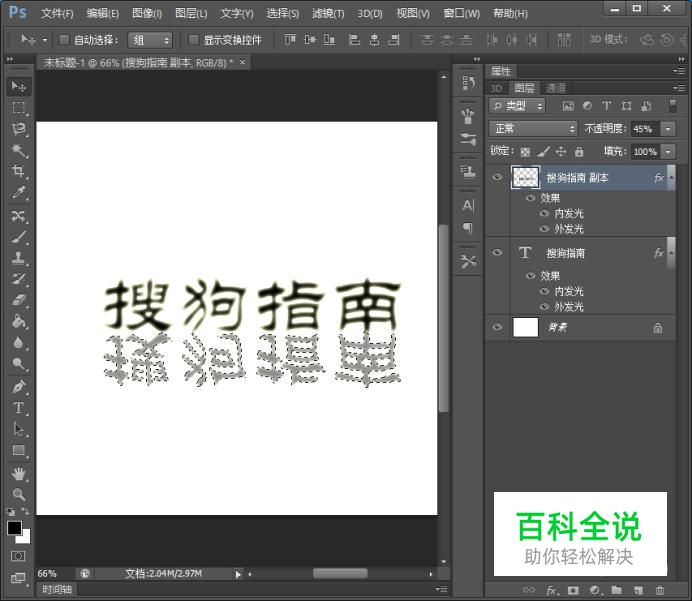Open the 正常 blend mode dropdown

click(x=533, y=128)
